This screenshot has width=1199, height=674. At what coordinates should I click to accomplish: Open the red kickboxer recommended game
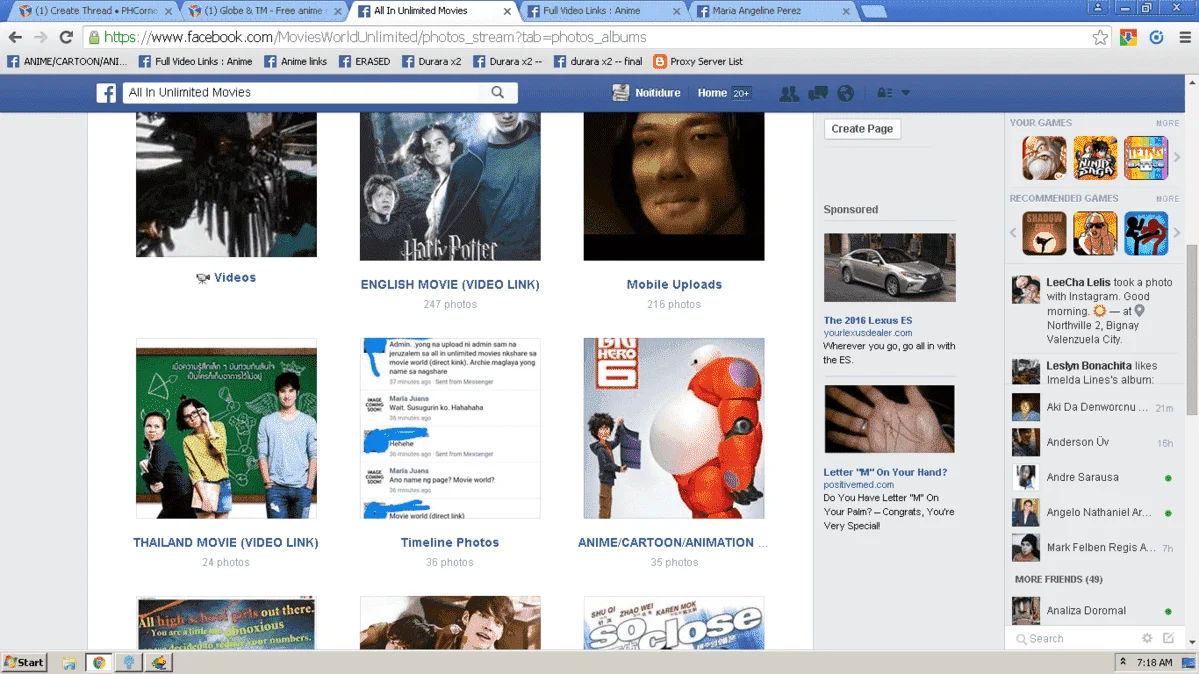coord(1145,233)
